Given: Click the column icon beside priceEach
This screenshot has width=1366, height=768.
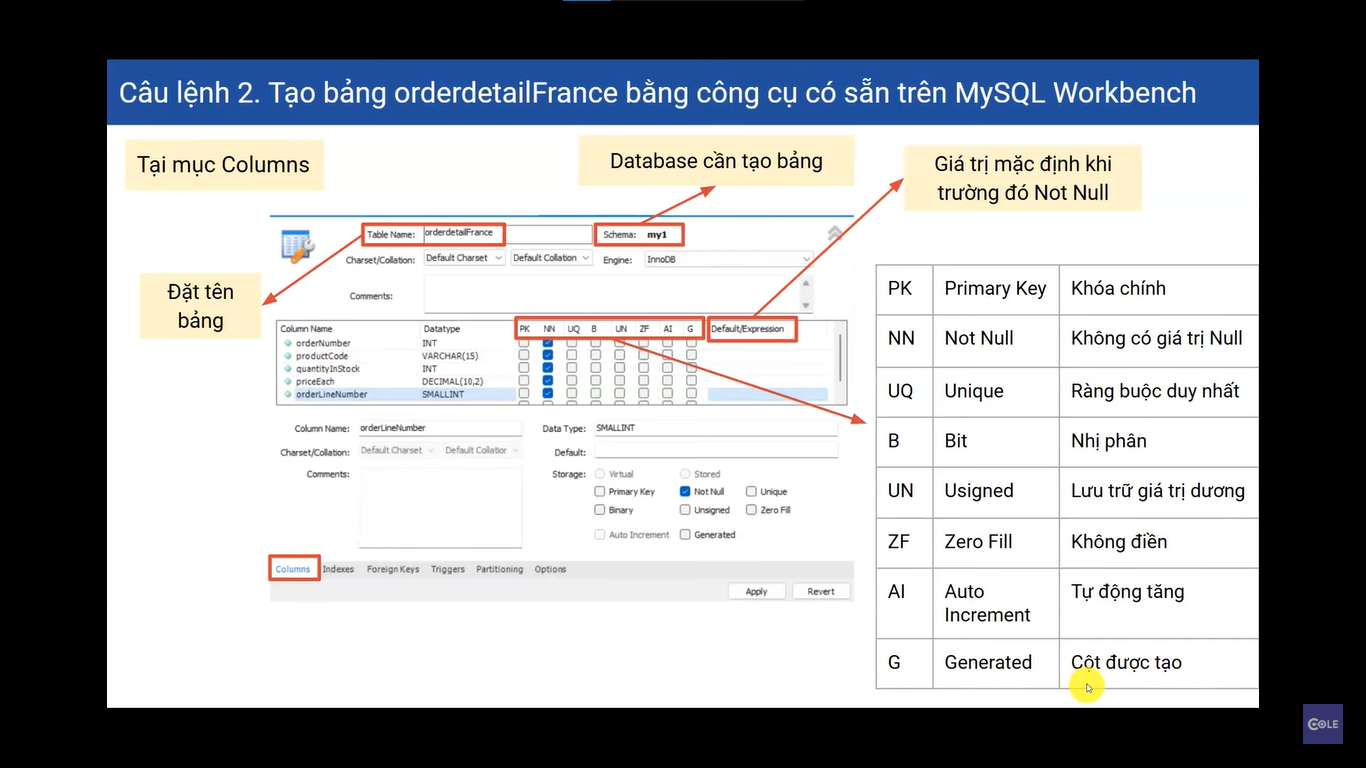Looking at the screenshot, I should click(288, 381).
